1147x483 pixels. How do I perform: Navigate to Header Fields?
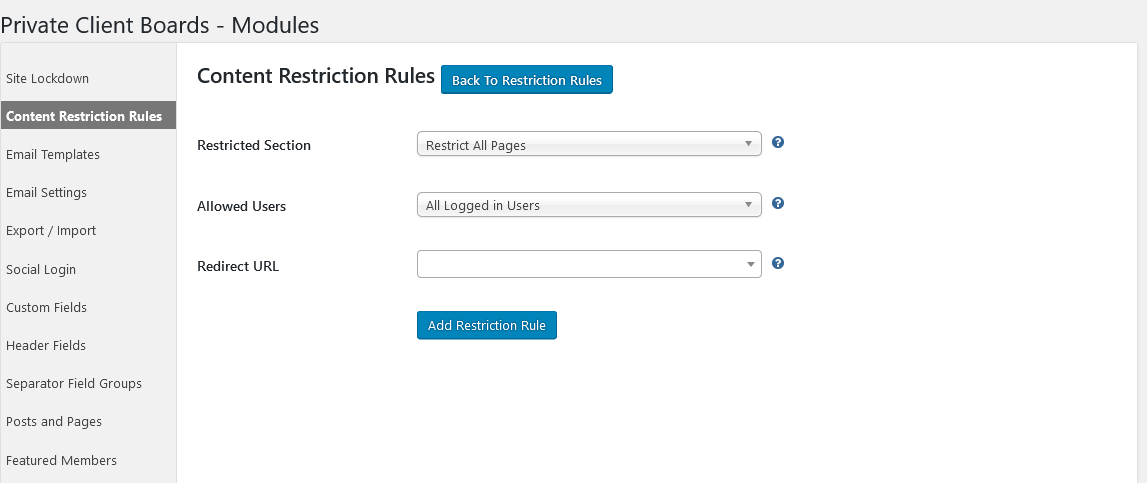(x=46, y=345)
